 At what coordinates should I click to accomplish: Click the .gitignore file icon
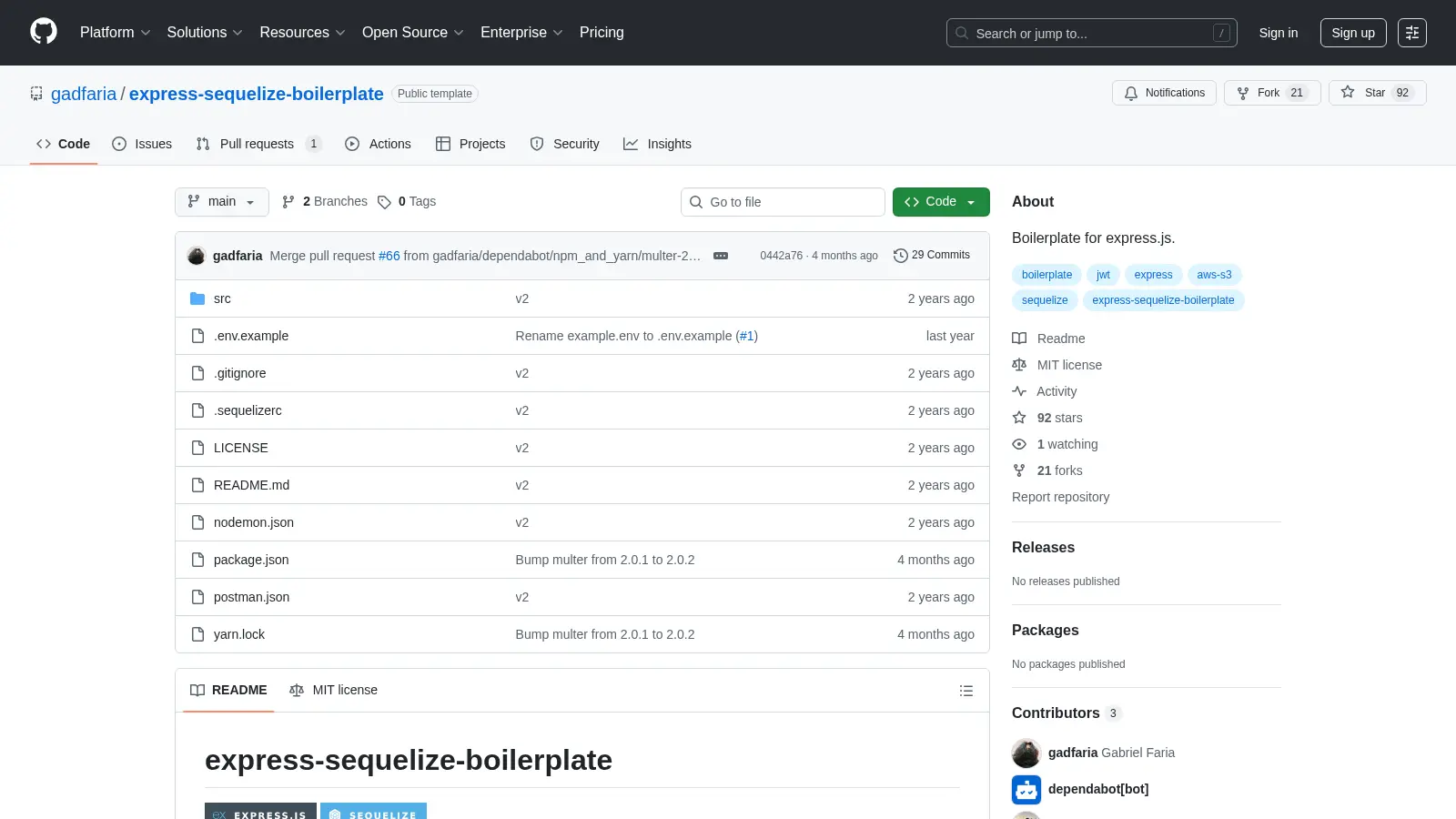pos(197,373)
